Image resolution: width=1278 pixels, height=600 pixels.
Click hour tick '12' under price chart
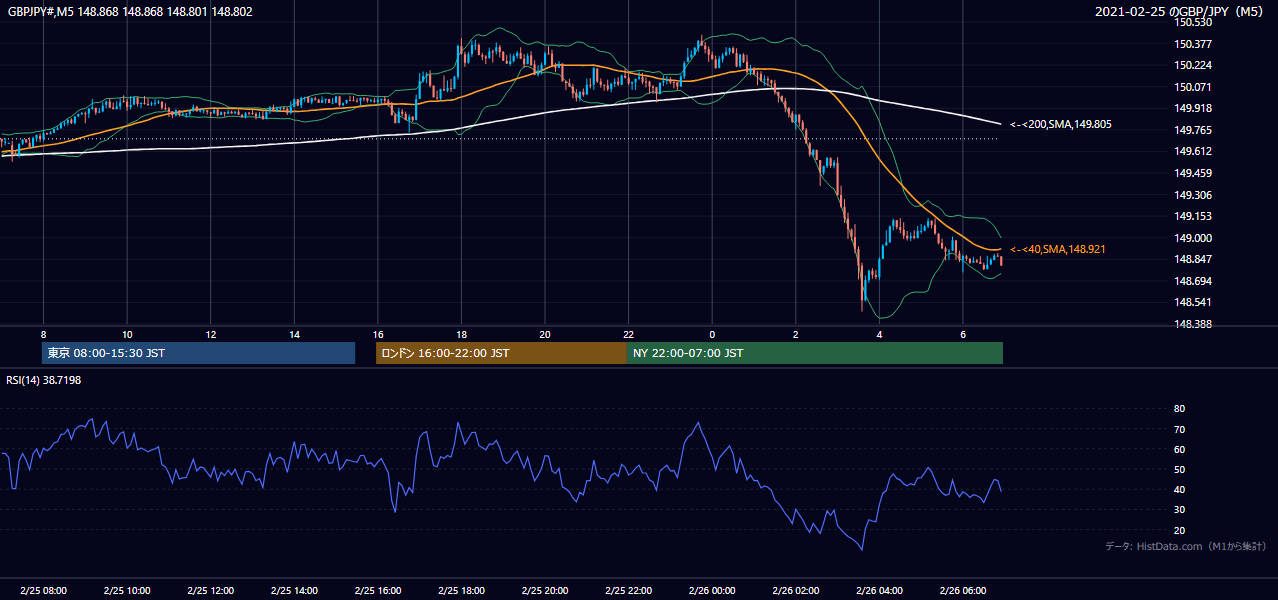point(211,335)
